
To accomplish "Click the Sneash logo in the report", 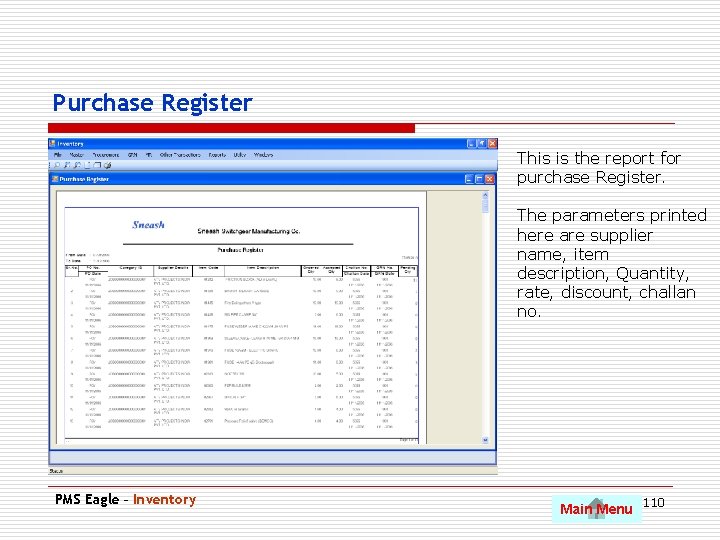I will pyautogui.click(x=148, y=225).
